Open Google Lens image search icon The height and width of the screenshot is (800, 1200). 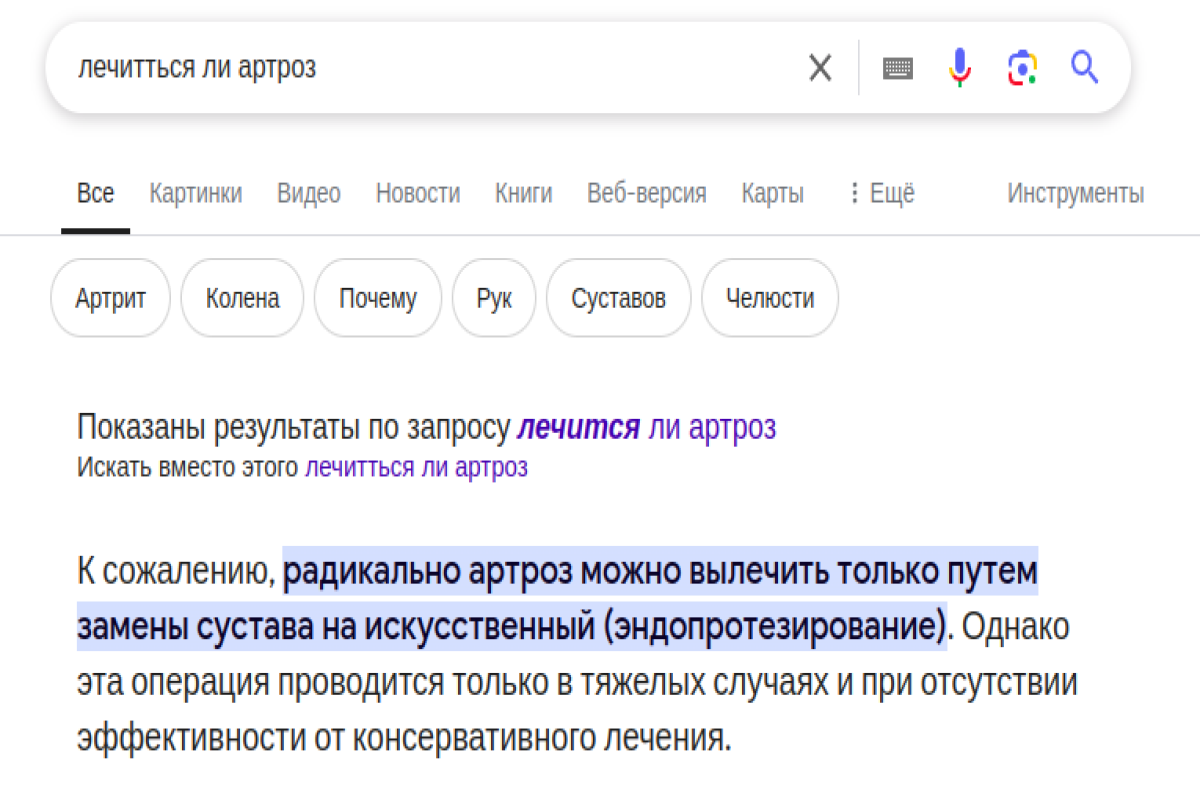[x=1021, y=68]
